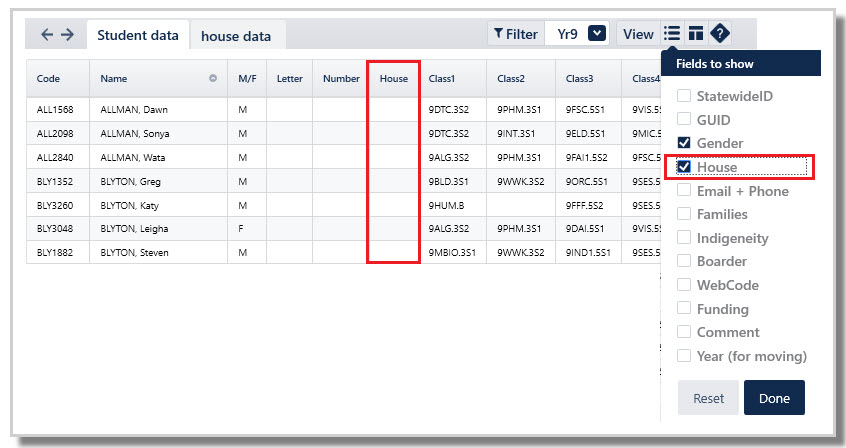Screen dimensions: 846x448
Task: Click the Class2 column header
Action: 521,78
